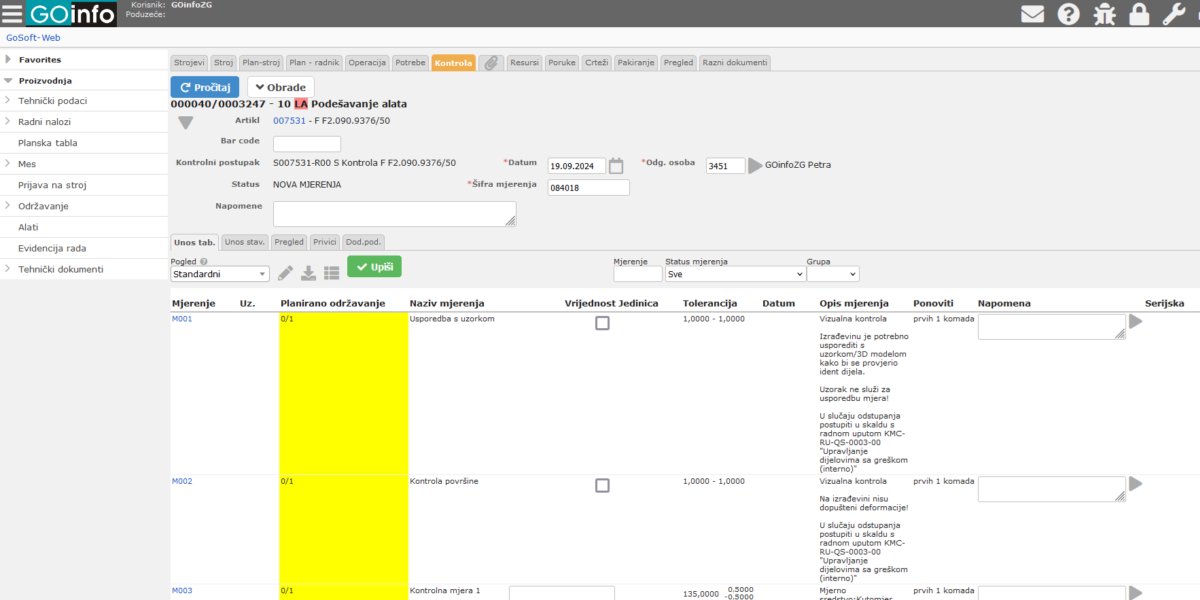
Task: Click the serial arrow for row M002
Action: (1135, 483)
